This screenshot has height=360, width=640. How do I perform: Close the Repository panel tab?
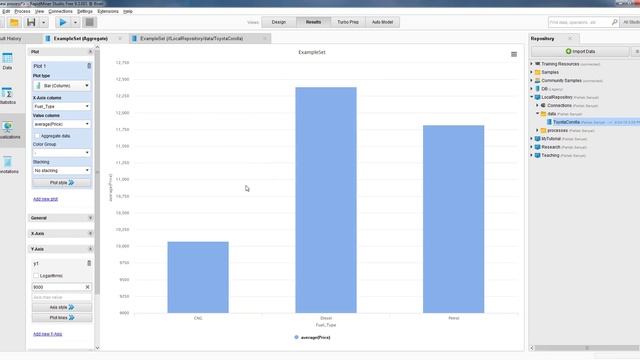click(x=570, y=38)
